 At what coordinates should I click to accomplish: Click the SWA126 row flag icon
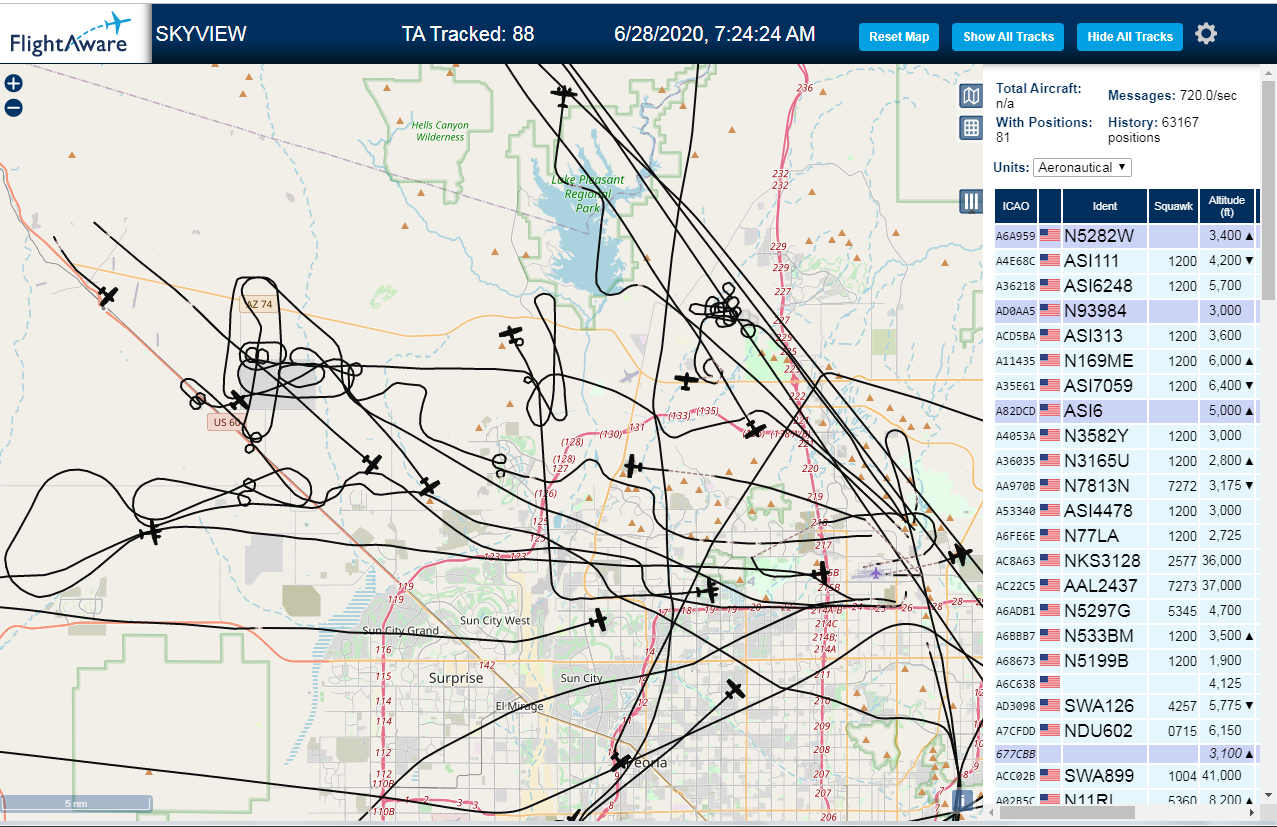point(1050,706)
